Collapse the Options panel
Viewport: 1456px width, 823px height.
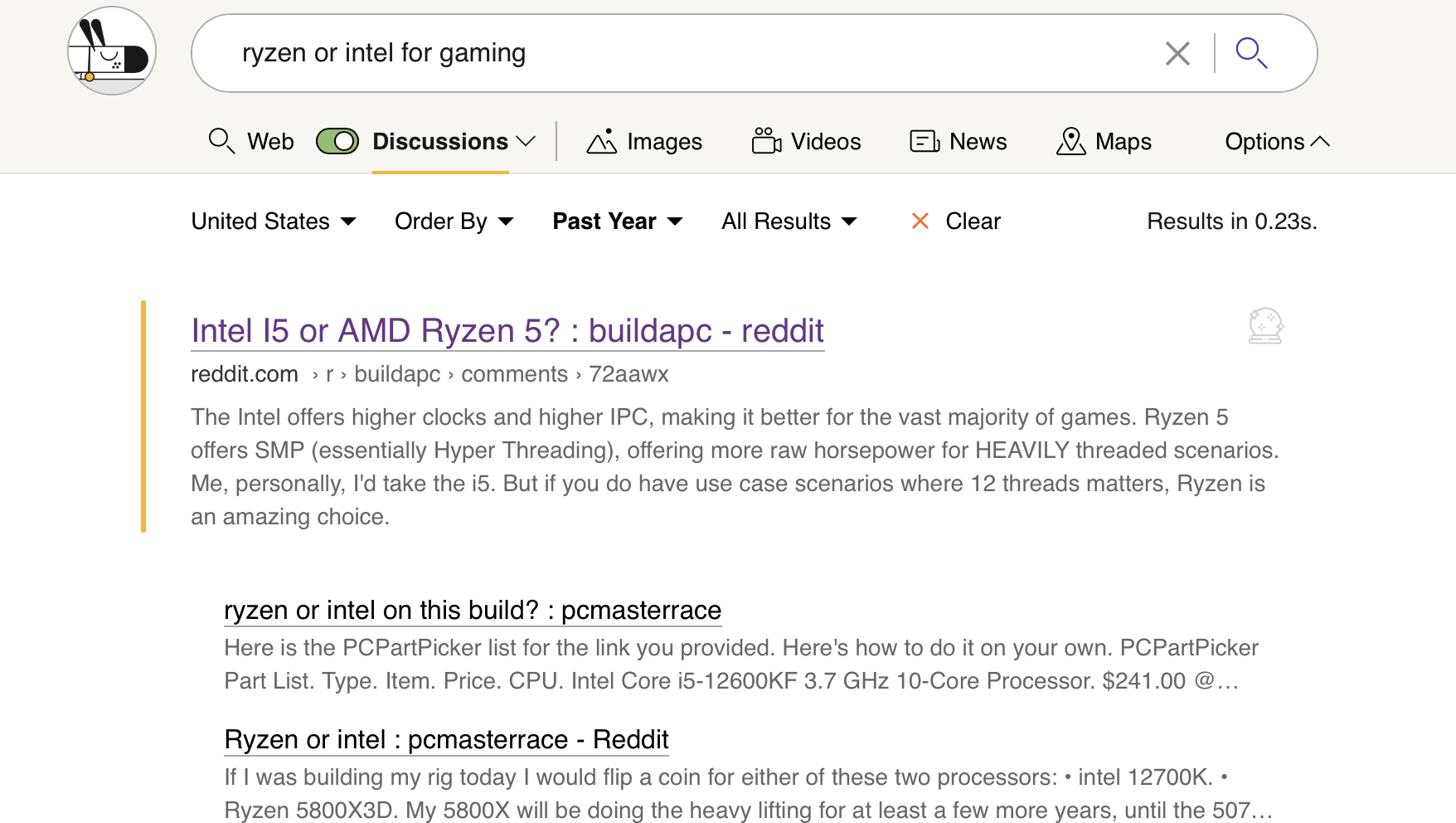(1276, 142)
